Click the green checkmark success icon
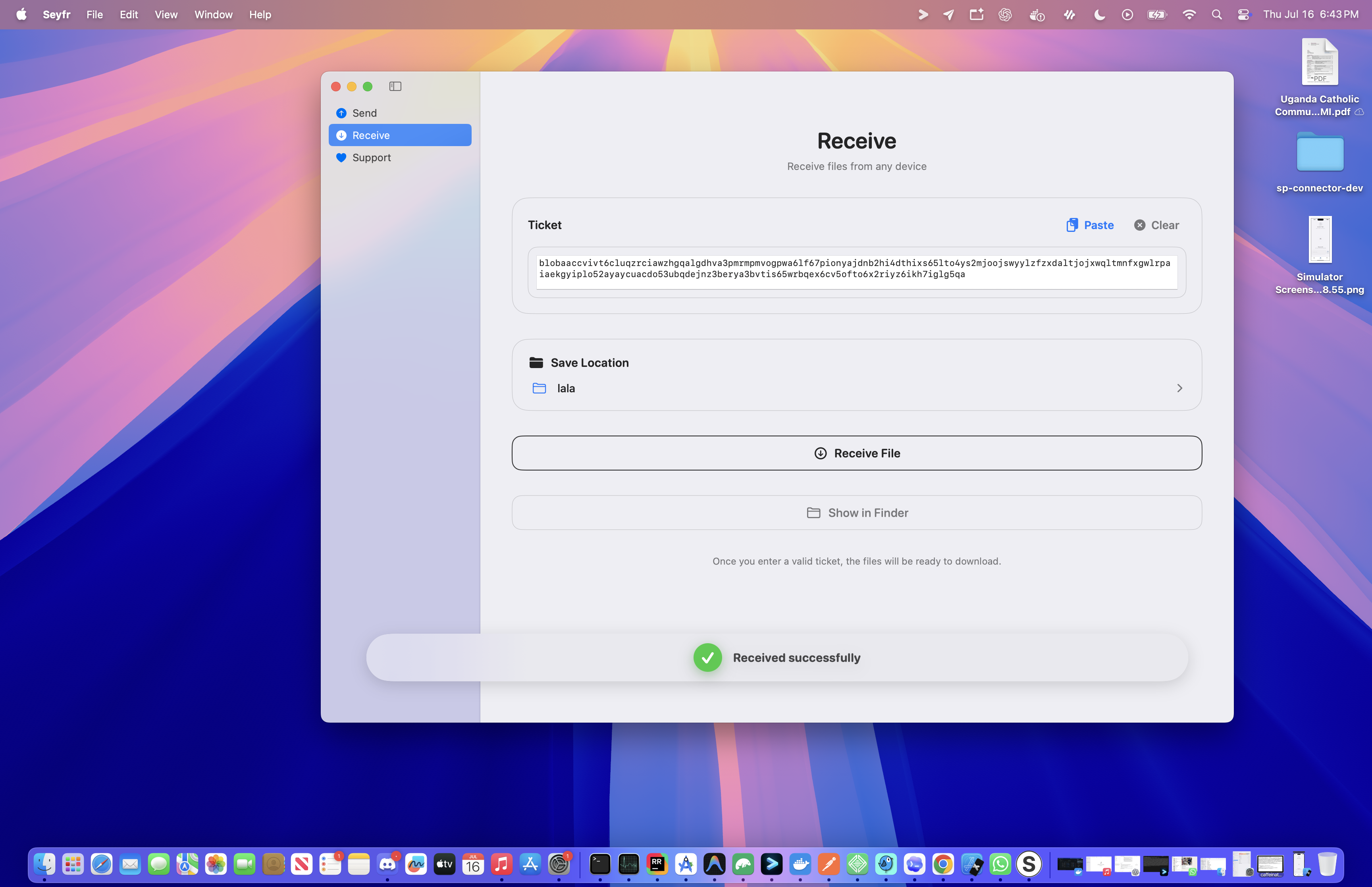The height and width of the screenshot is (887, 1372). pyautogui.click(x=707, y=658)
